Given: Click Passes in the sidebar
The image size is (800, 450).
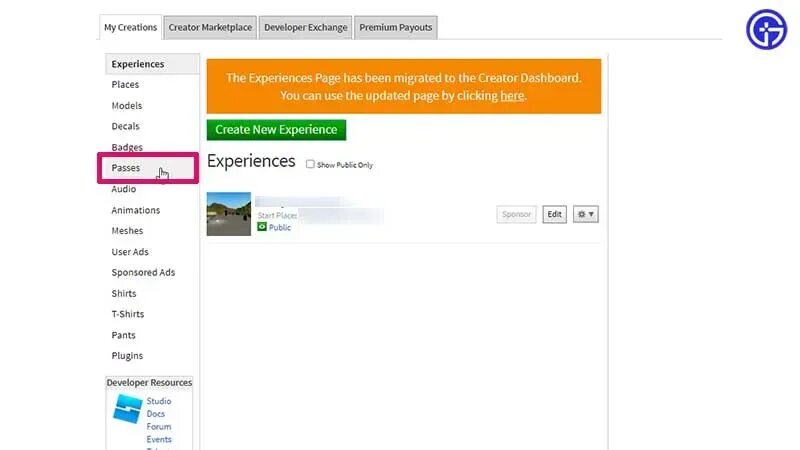Looking at the screenshot, I should [x=126, y=168].
